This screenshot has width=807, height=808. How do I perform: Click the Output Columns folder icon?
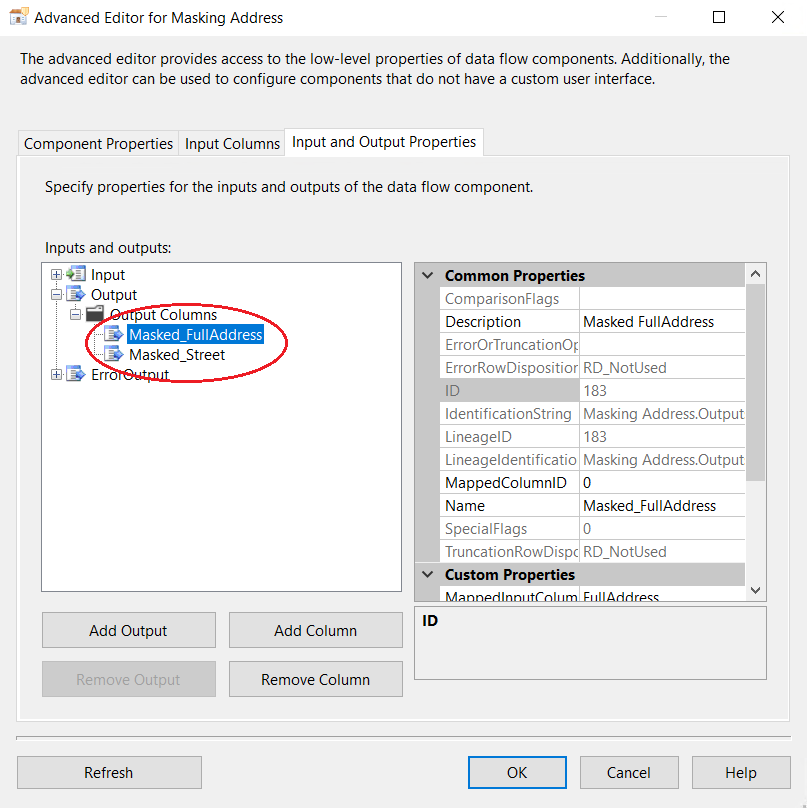coord(95,315)
